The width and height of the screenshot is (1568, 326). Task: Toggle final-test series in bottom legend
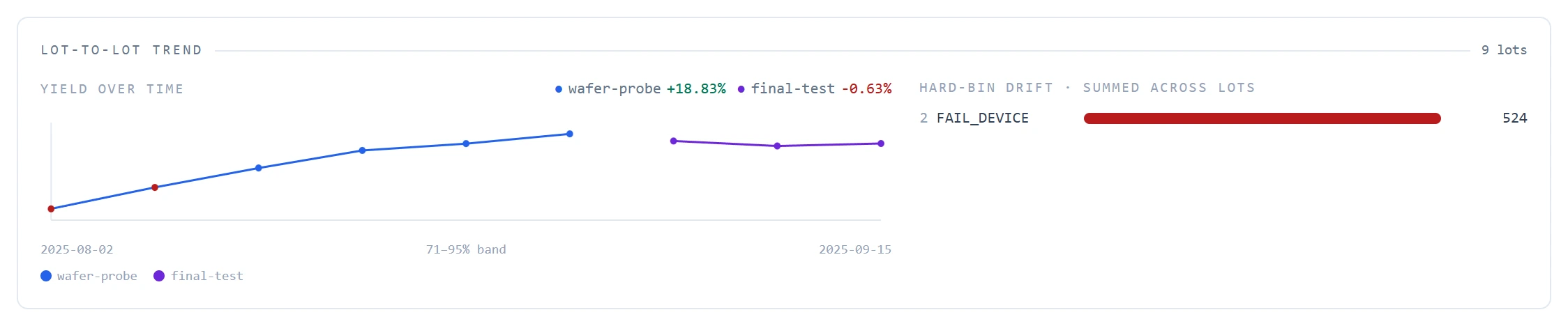(x=199, y=276)
